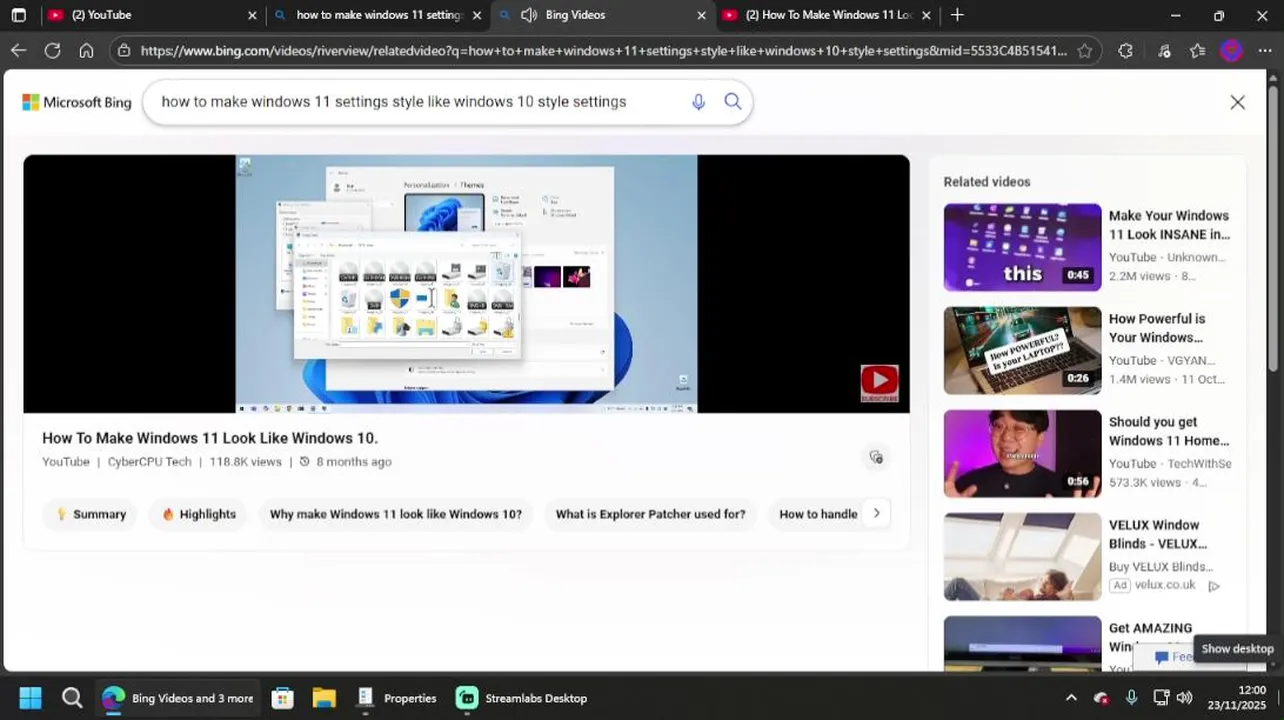Screen dimensions: 1284x720
Task: Open 'VELUX Window Blinds - VELUX...' ad title
Action: point(1158,534)
